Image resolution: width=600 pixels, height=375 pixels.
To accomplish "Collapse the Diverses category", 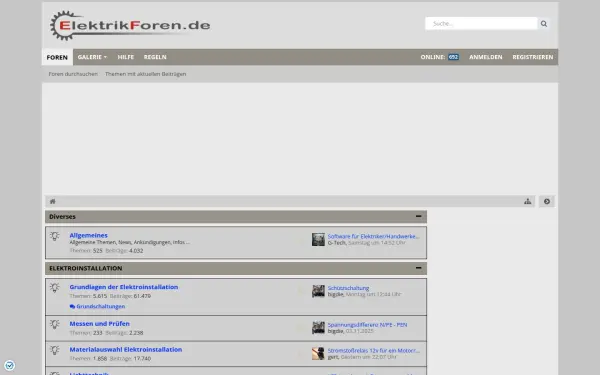I will [419, 216].
